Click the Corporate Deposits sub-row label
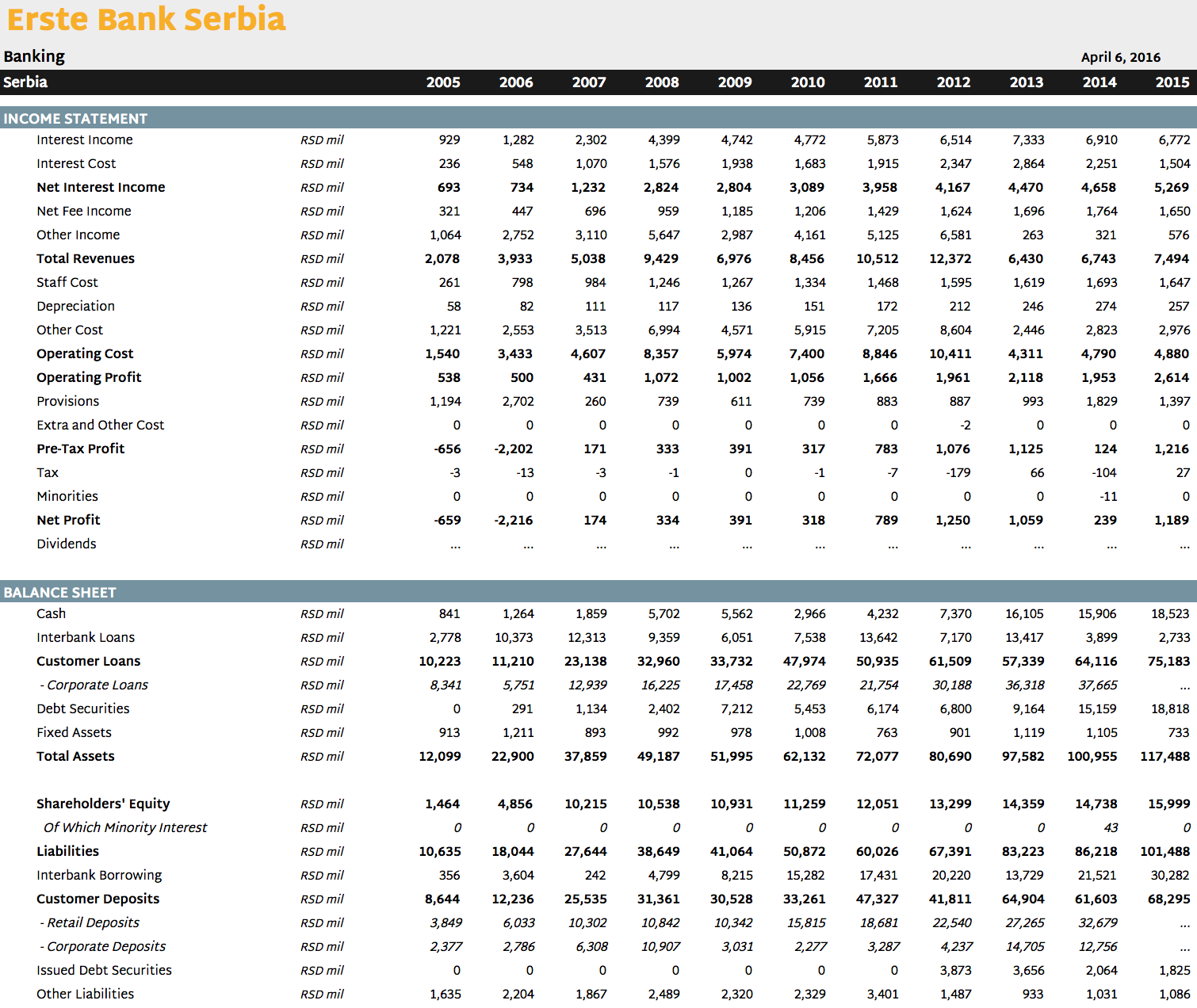1197x1008 pixels. pos(103,947)
